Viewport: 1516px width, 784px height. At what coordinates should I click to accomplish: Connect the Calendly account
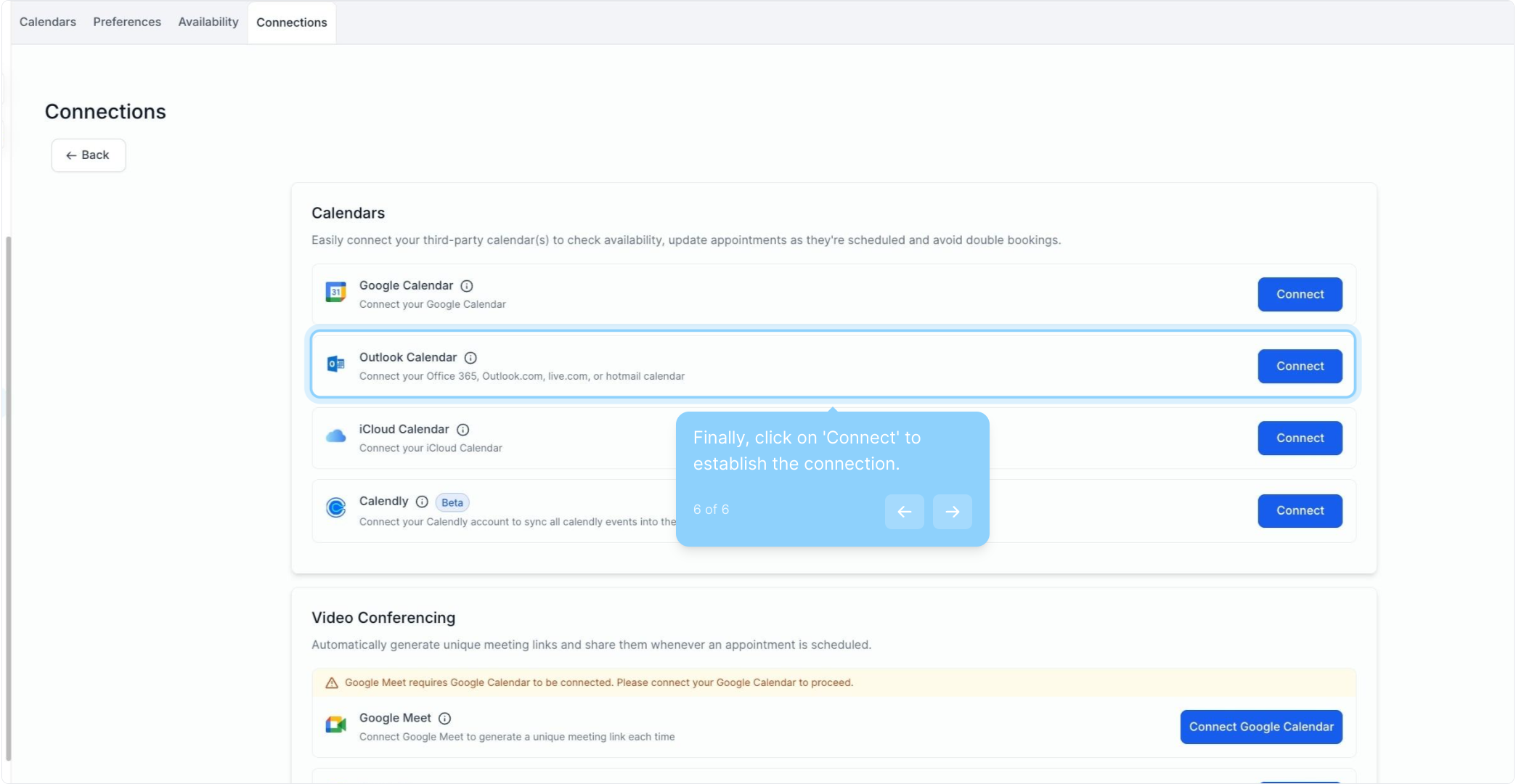[x=1300, y=510]
